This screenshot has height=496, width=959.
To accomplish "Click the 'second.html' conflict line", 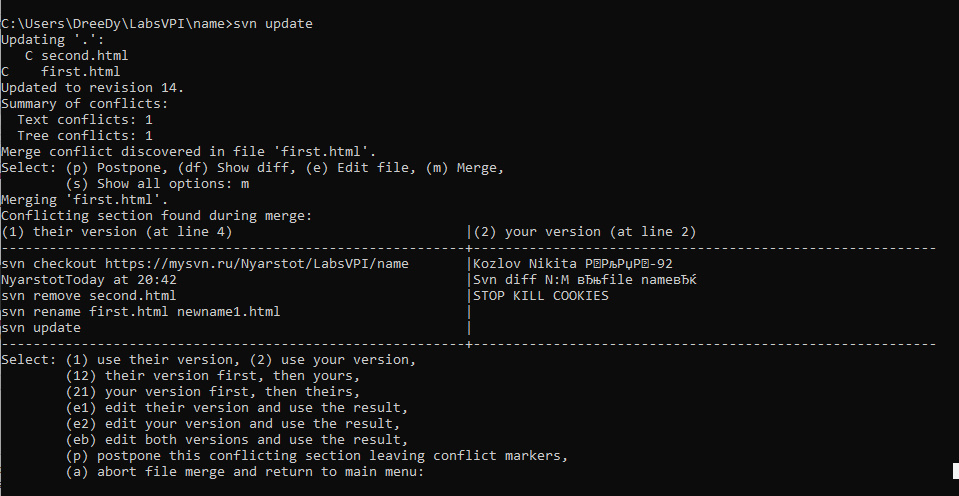I will point(76,56).
